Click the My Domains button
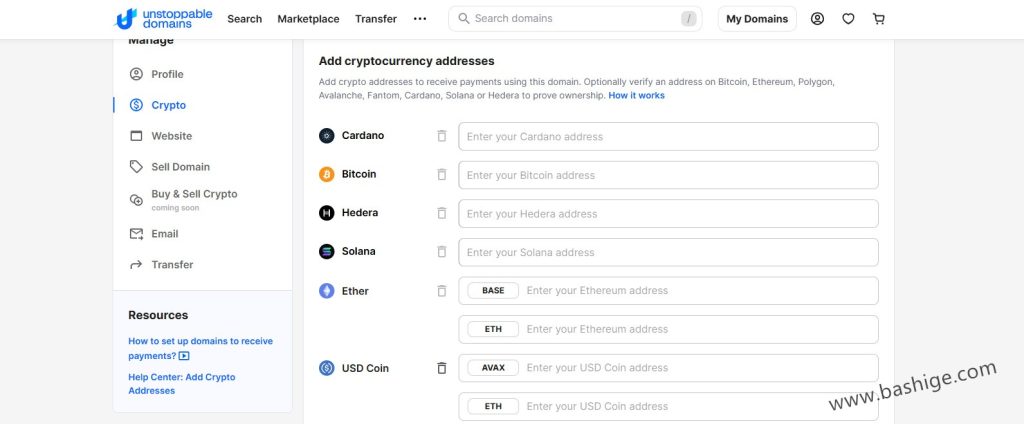This screenshot has height=424, width=1024. (757, 19)
